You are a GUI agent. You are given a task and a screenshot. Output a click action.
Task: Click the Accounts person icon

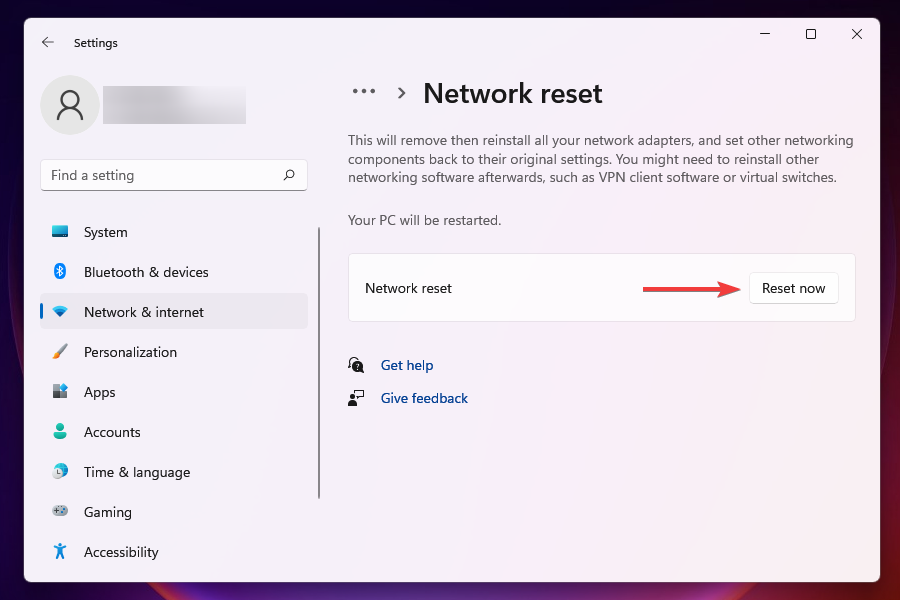pyautogui.click(x=60, y=431)
